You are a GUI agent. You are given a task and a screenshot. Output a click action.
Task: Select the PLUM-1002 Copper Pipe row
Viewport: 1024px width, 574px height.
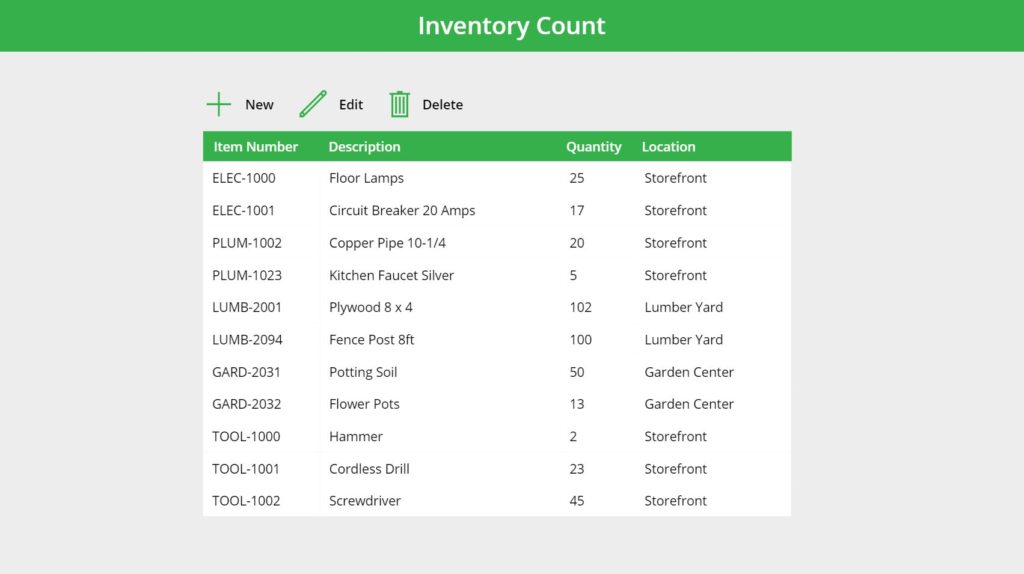497,243
